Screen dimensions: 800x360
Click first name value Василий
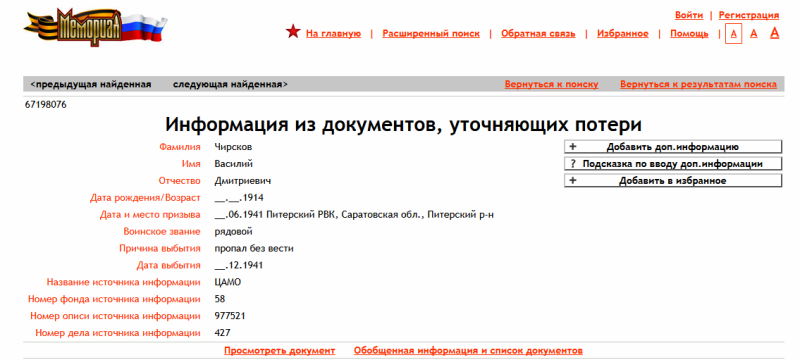coord(234,164)
